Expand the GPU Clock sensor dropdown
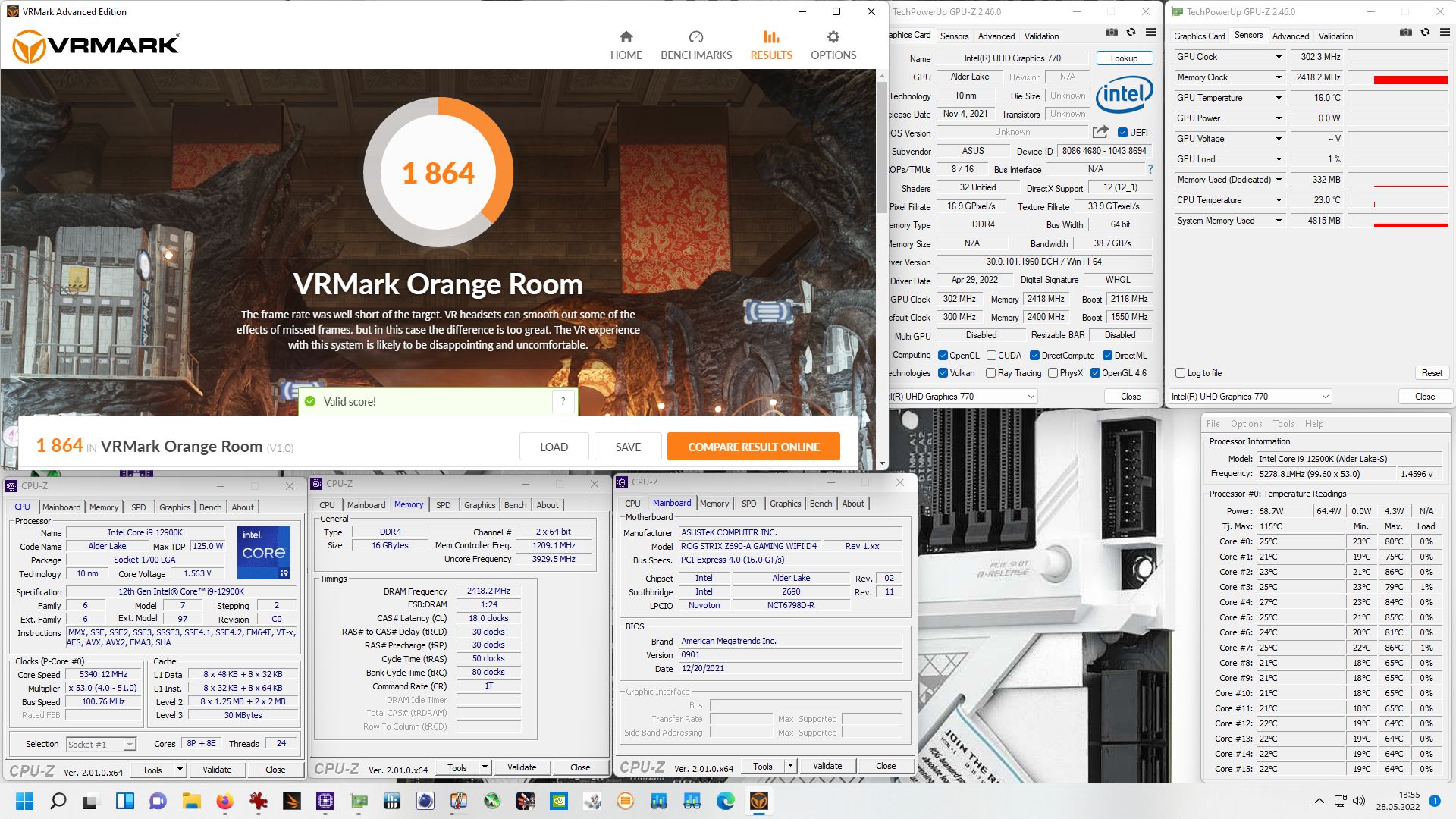The width and height of the screenshot is (1456, 819). (1279, 57)
